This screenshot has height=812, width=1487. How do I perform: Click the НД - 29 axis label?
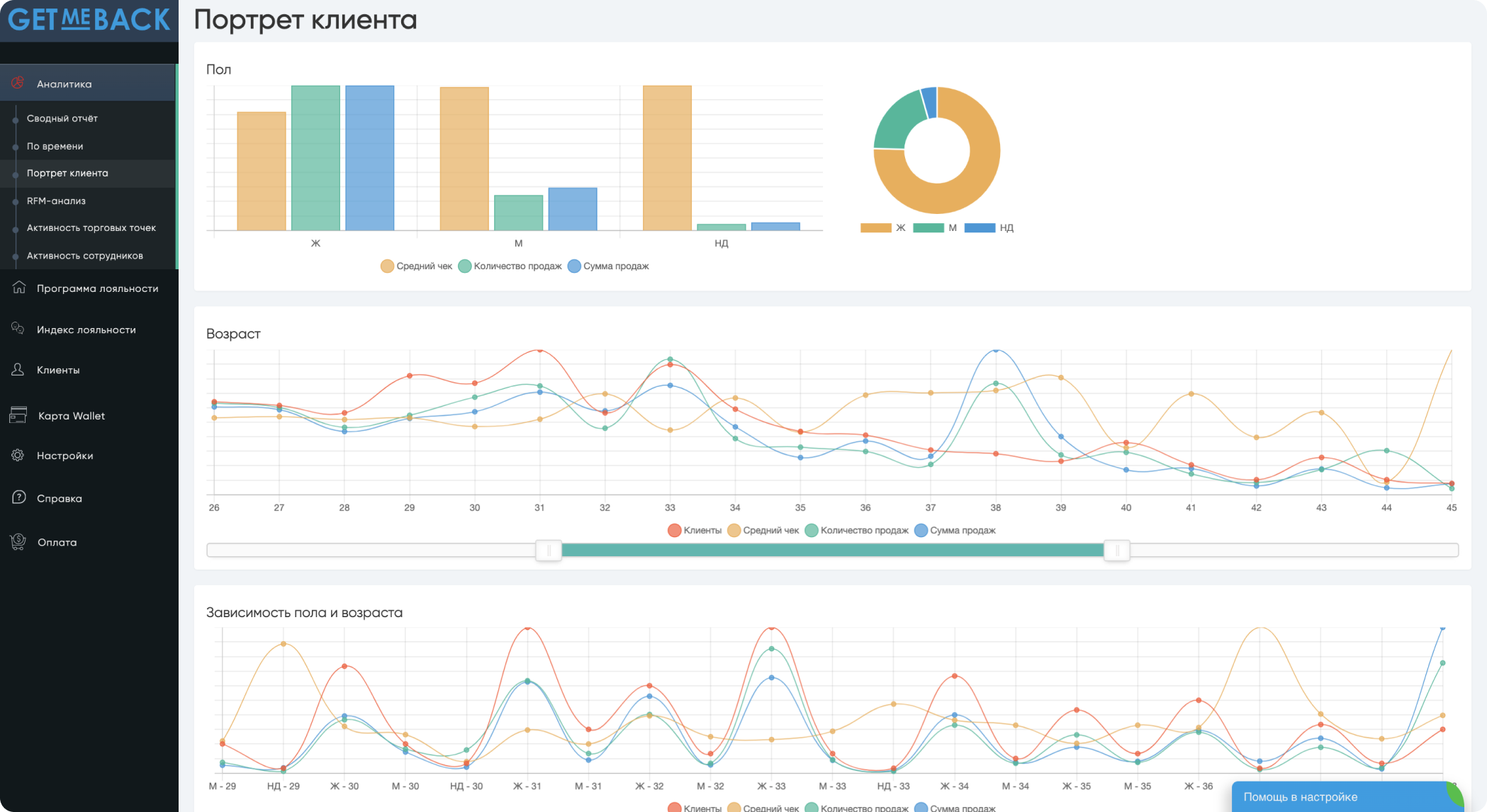pyautogui.click(x=283, y=786)
